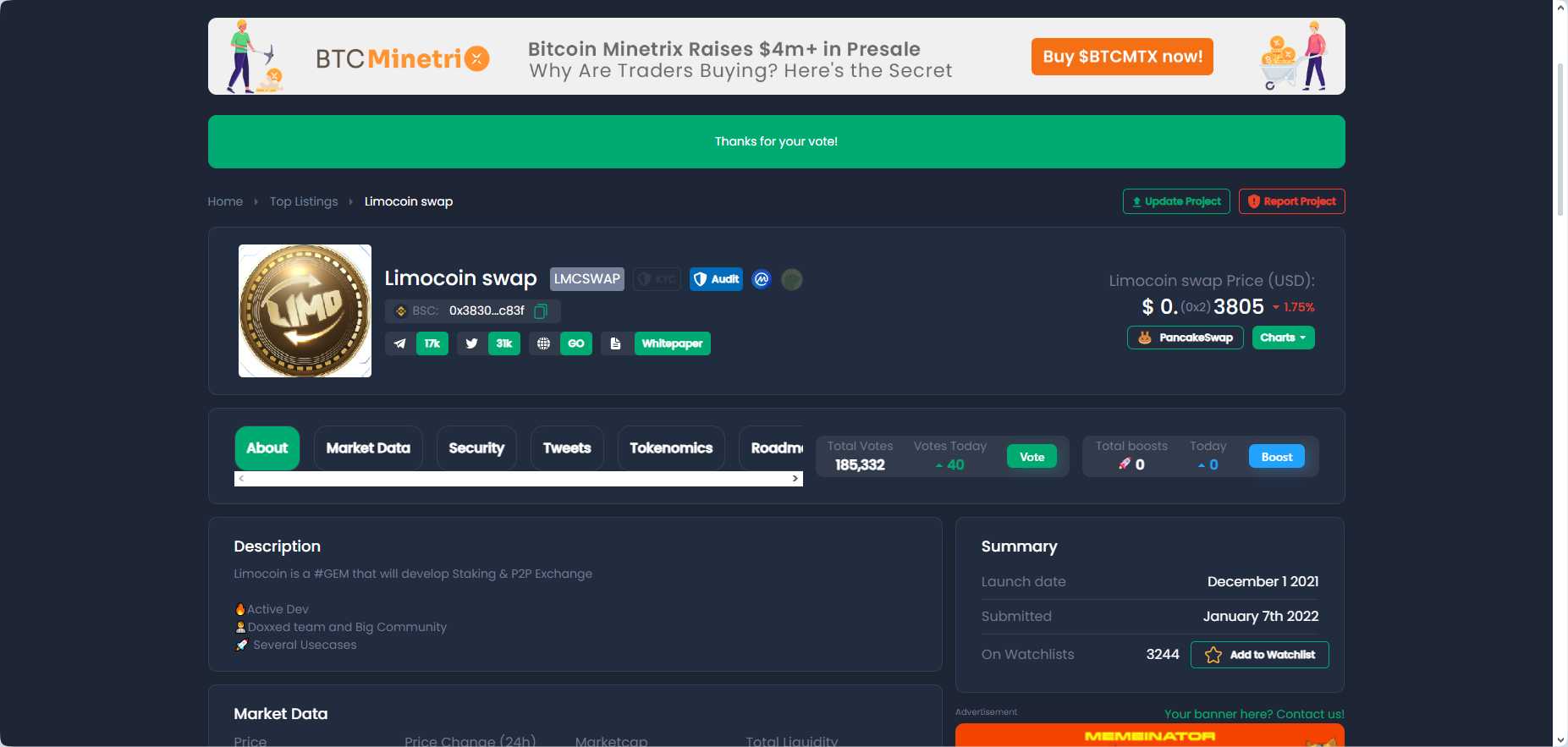
Task: Click 'Your banner here? Contact us!' link
Action: 1254,714
